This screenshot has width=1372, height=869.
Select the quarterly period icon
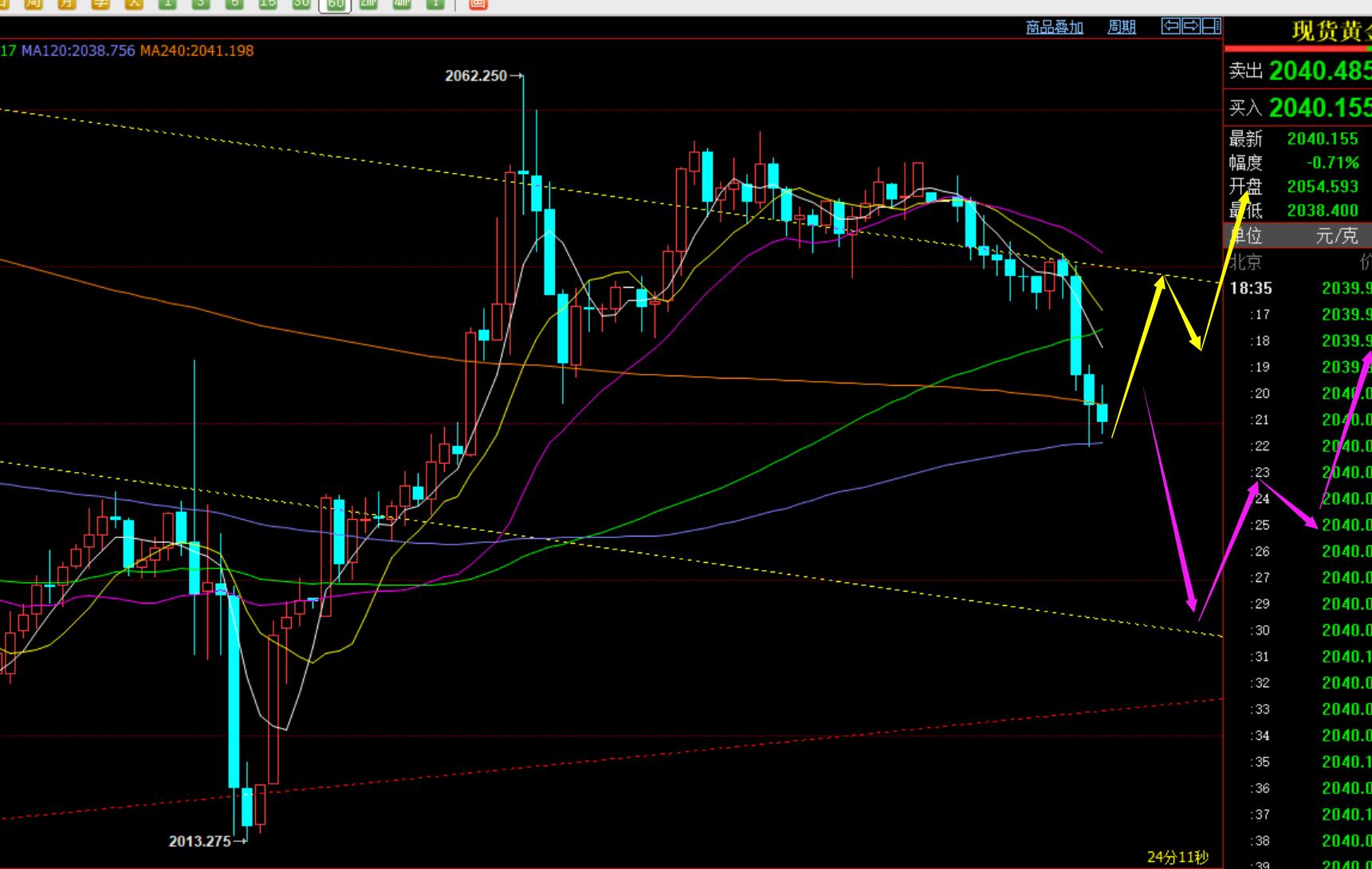pyautogui.click(x=100, y=3)
